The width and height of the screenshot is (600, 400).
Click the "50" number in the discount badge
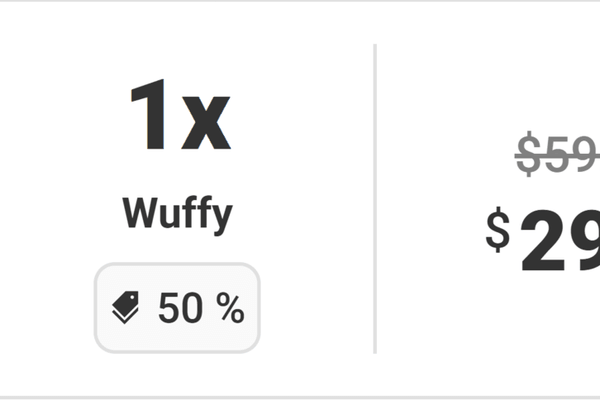[180, 309]
